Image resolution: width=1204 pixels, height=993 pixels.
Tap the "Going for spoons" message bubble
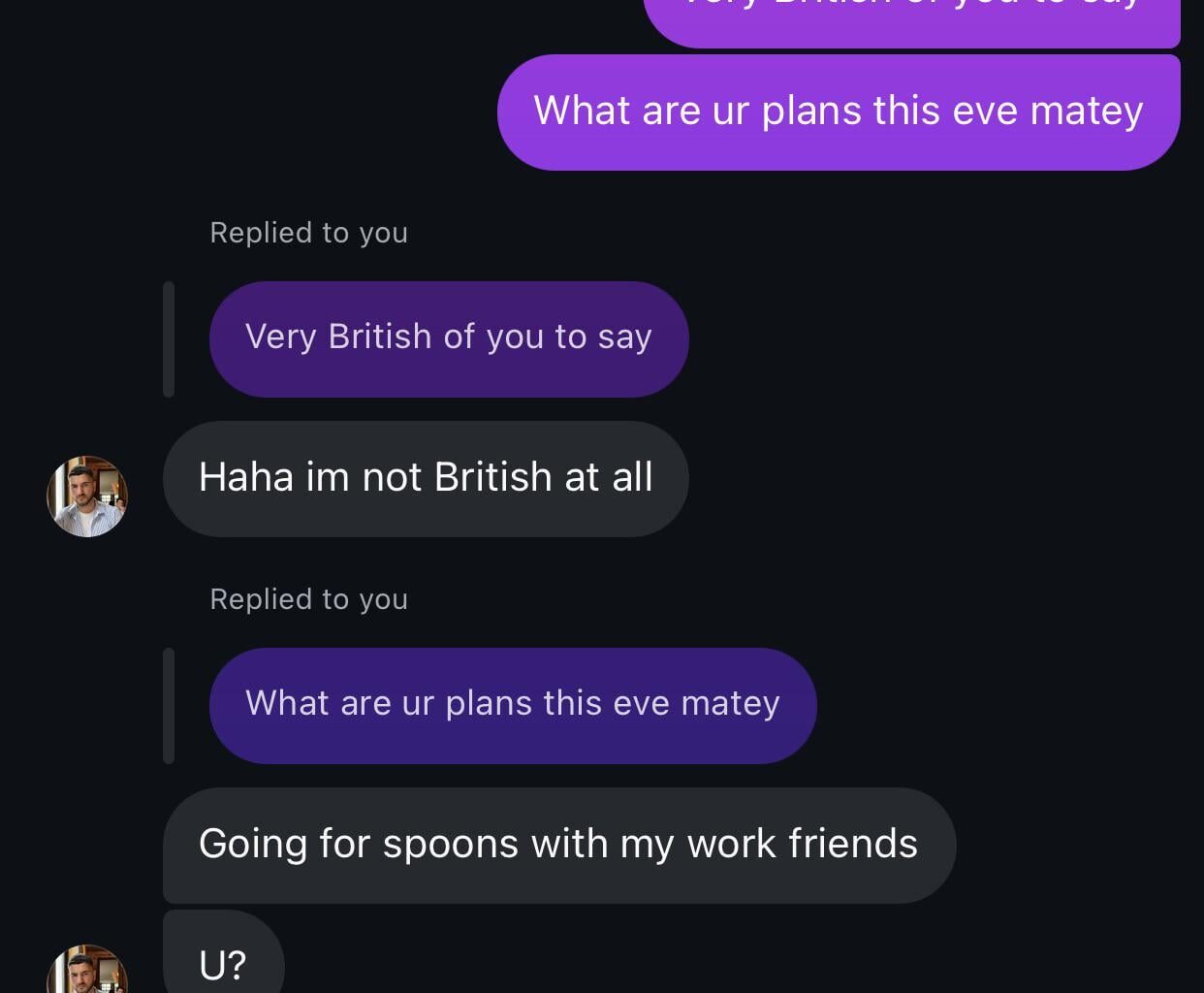(x=557, y=845)
